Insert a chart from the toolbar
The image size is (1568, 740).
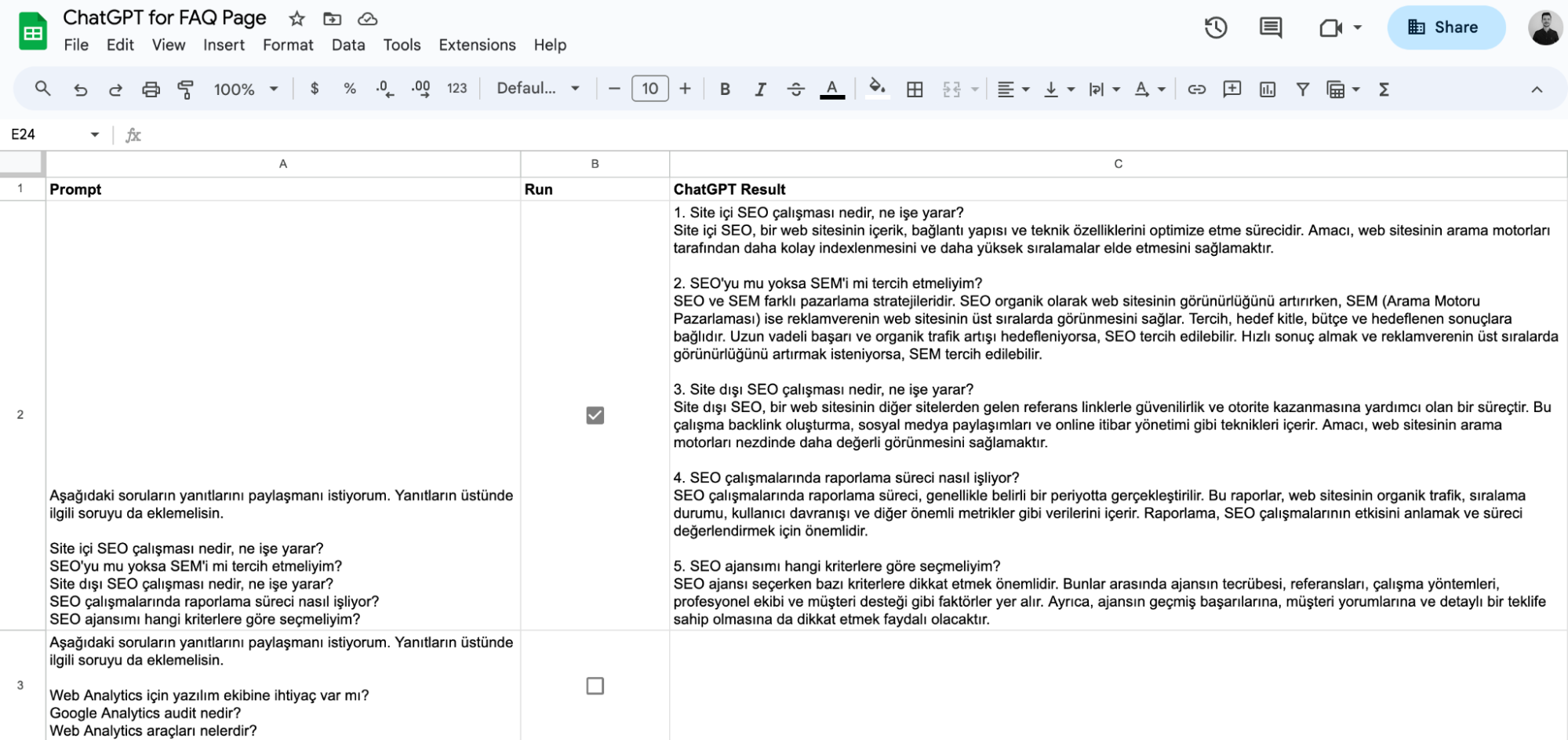tap(1268, 89)
